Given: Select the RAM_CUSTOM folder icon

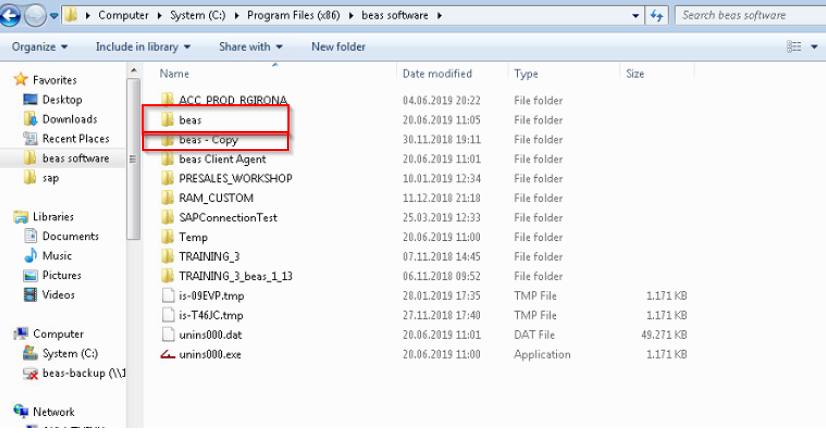Looking at the screenshot, I should 168,198.
